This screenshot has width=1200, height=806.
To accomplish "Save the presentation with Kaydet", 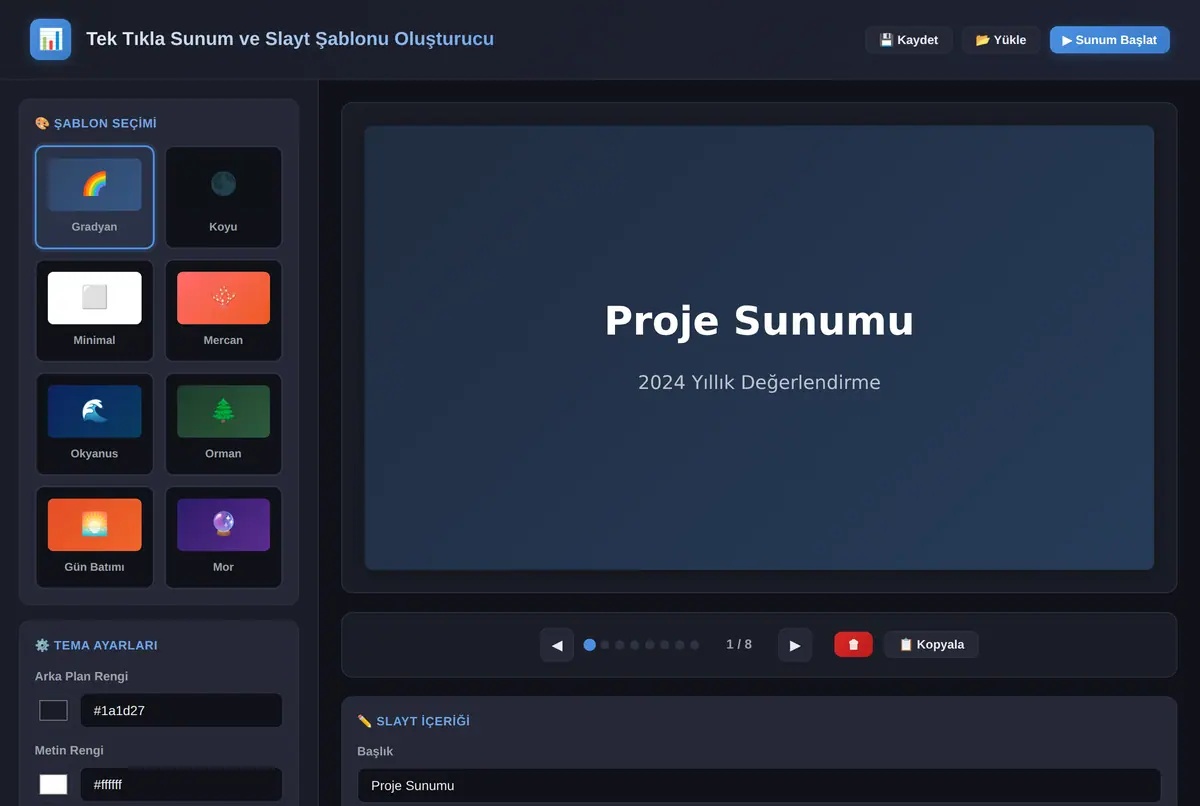I will point(908,40).
